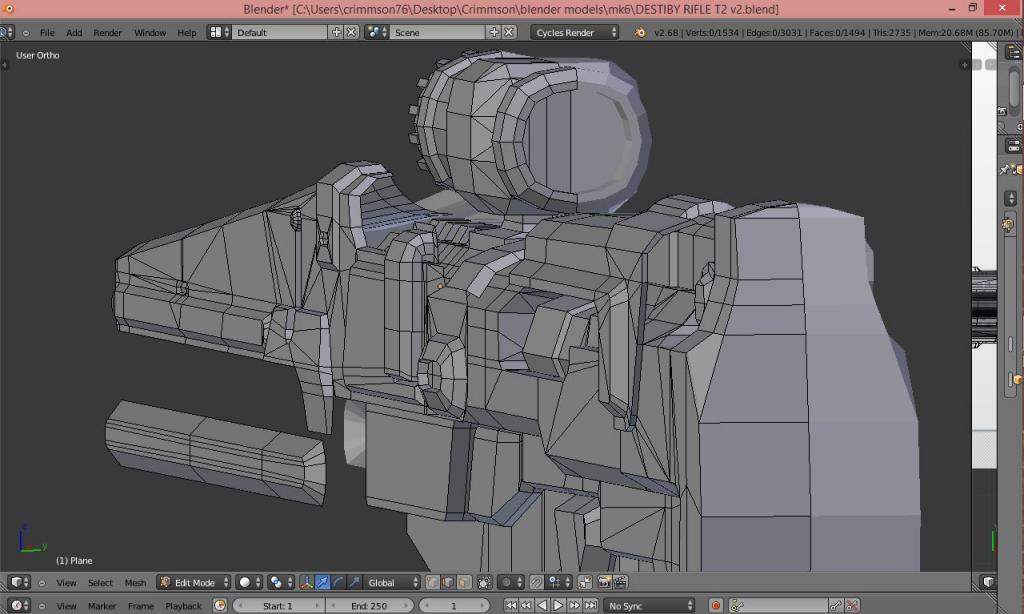The width and height of the screenshot is (1024, 614).
Task: Click the active keying set field
Action: (x=778, y=606)
